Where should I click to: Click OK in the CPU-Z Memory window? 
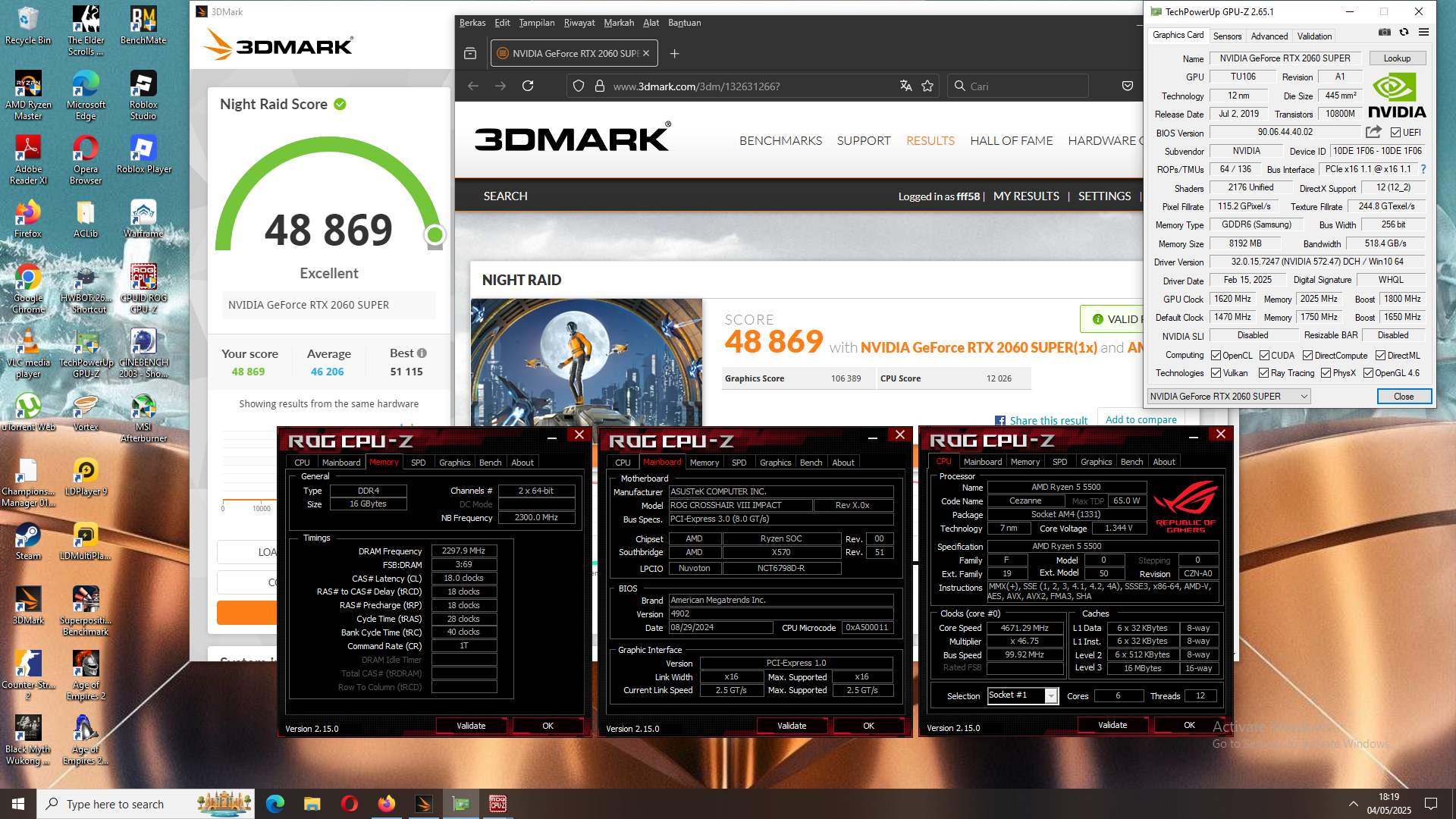tap(548, 726)
